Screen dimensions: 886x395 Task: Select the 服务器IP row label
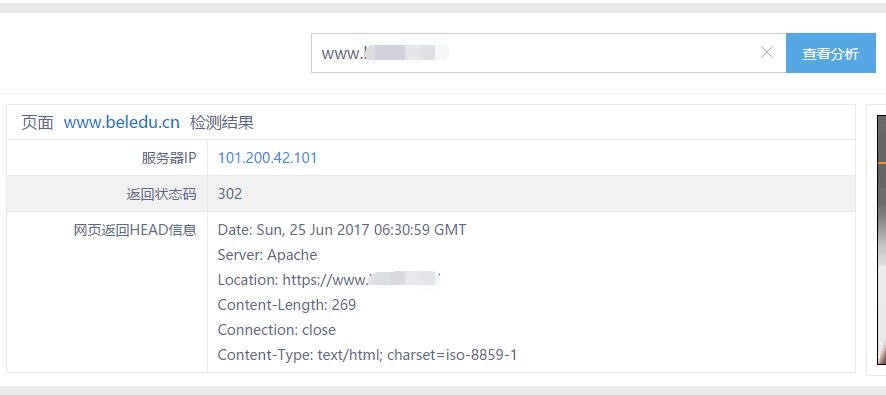coord(169,158)
